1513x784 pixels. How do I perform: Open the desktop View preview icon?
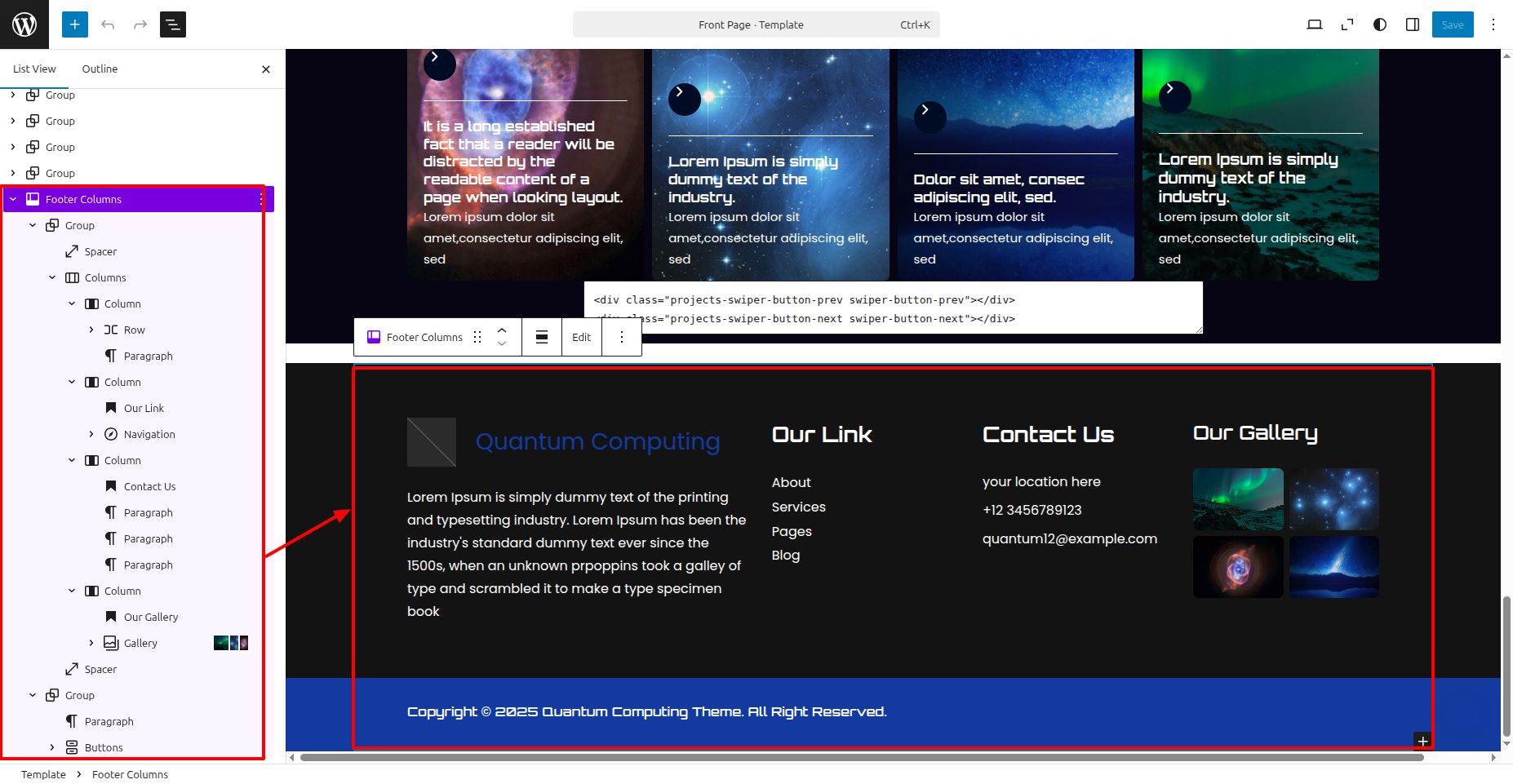tap(1314, 24)
